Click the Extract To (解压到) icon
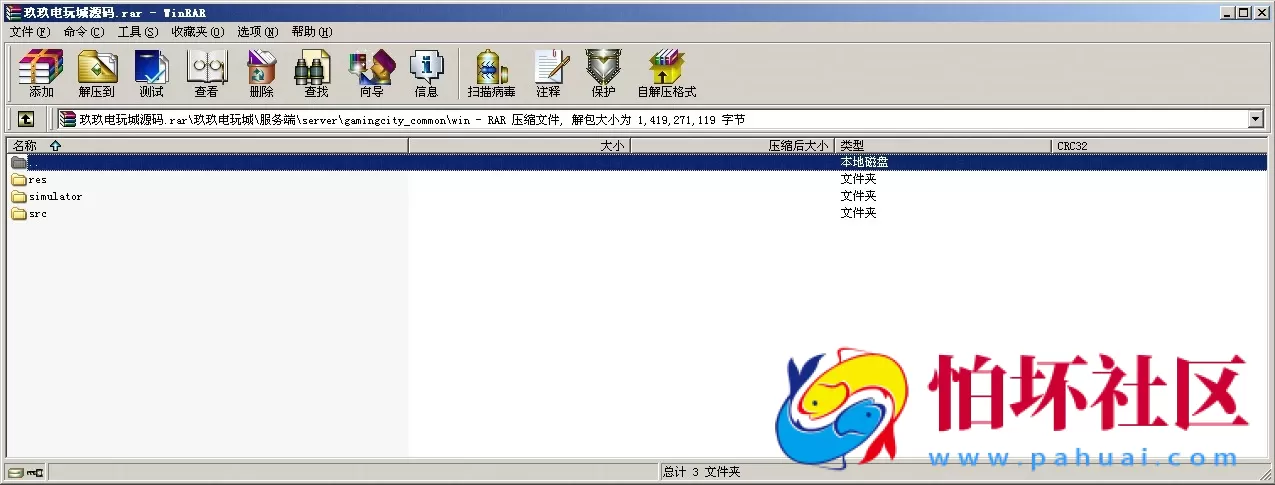 coord(97,73)
